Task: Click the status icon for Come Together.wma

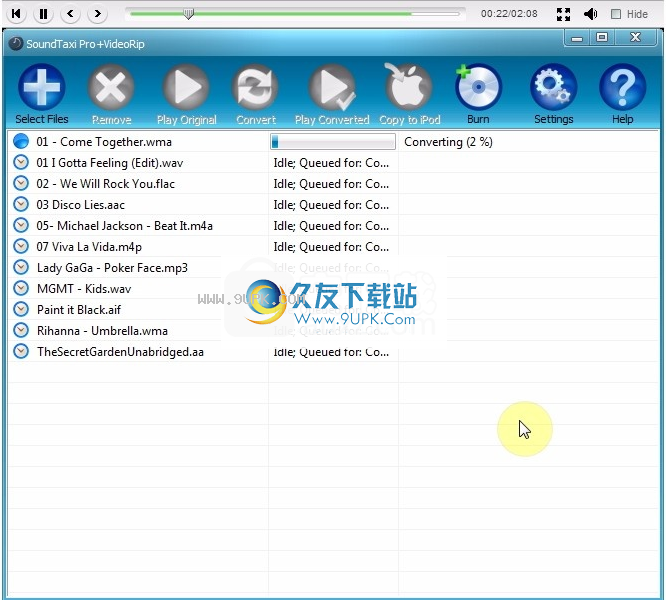Action: (x=21, y=141)
